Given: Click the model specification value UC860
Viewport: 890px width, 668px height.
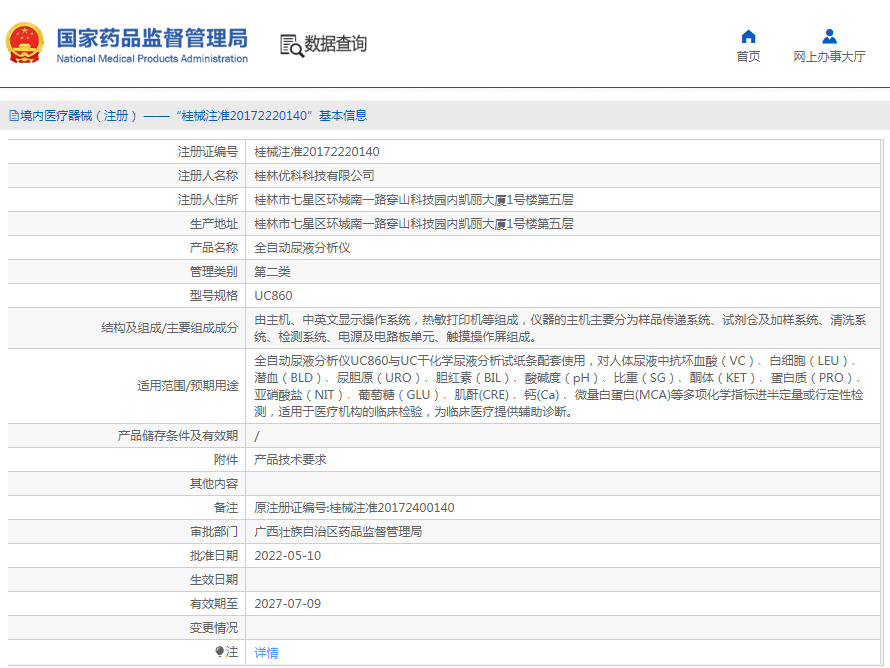Looking at the screenshot, I should (273, 296).
